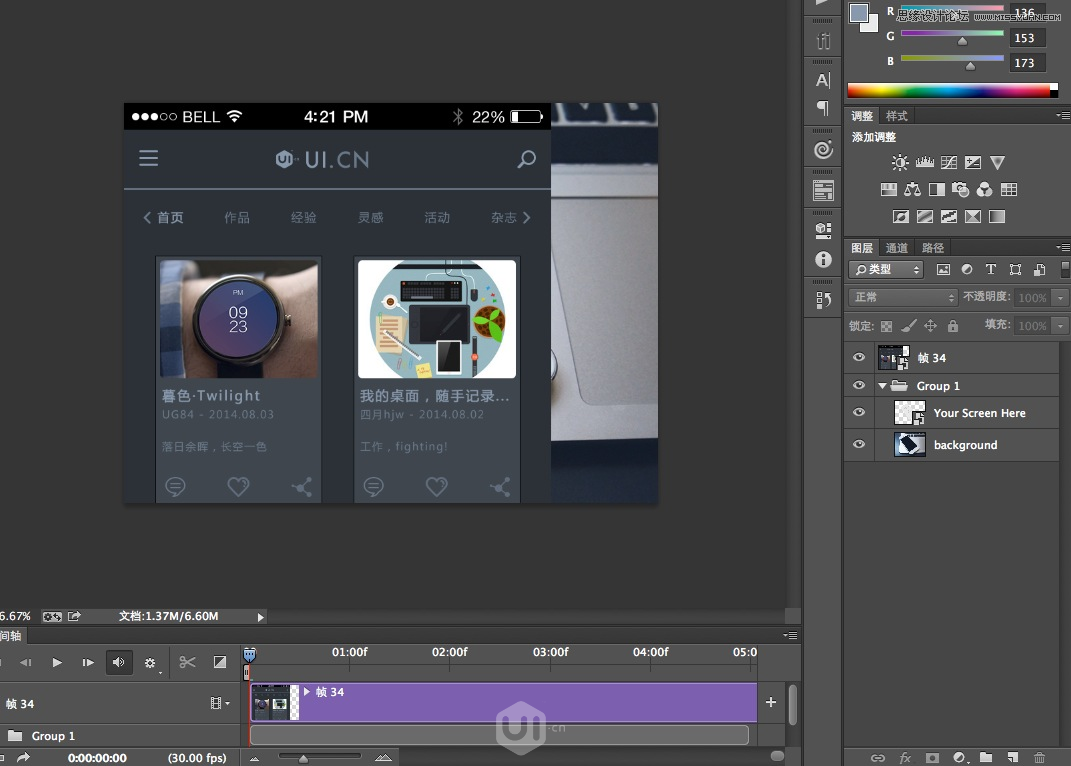The height and width of the screenshot is (766, 1071).
Task: Play the timeline animation
Action: tap(57, 662)
